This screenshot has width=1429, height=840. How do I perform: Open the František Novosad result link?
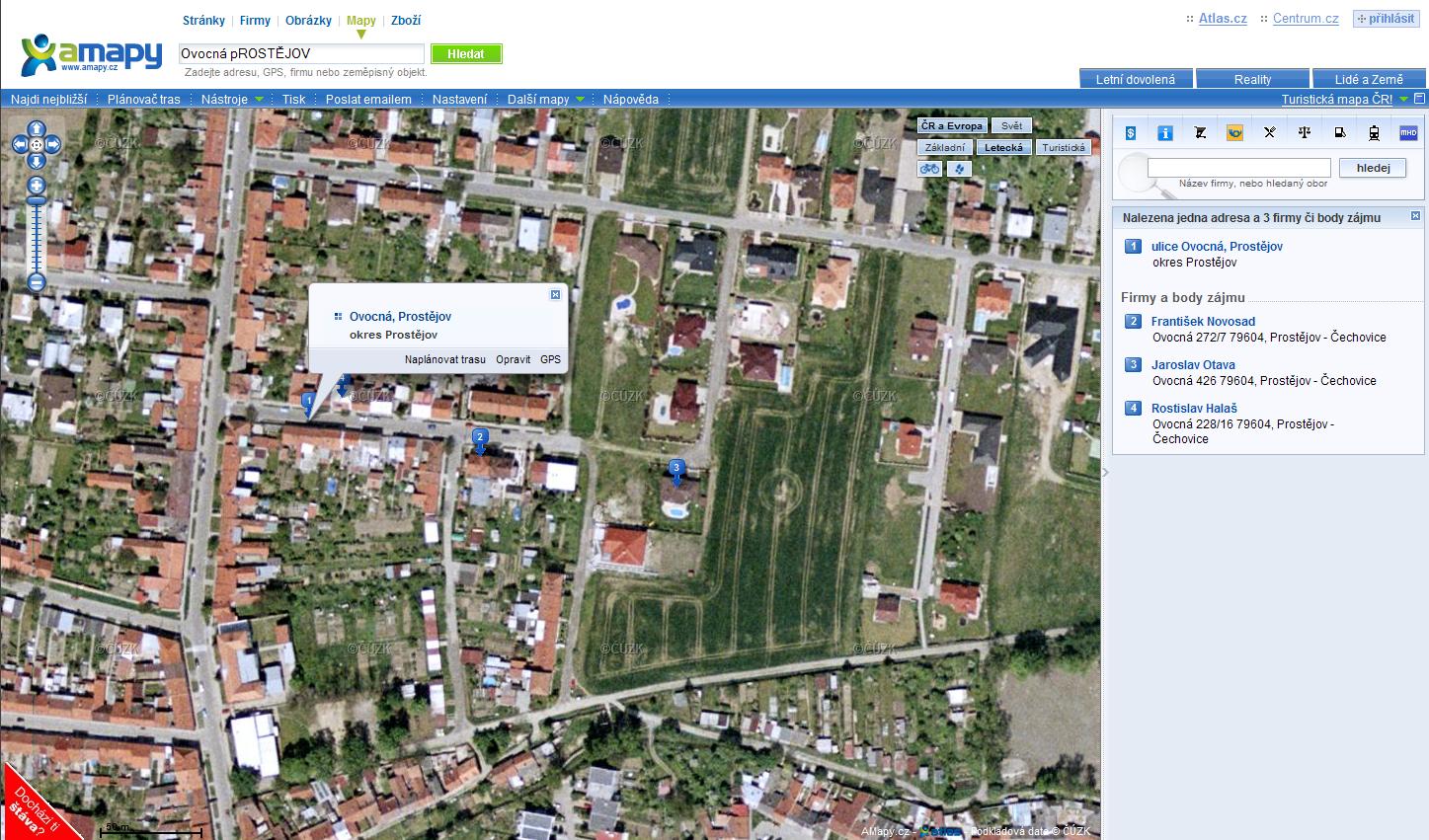[x=1203, y=322]
